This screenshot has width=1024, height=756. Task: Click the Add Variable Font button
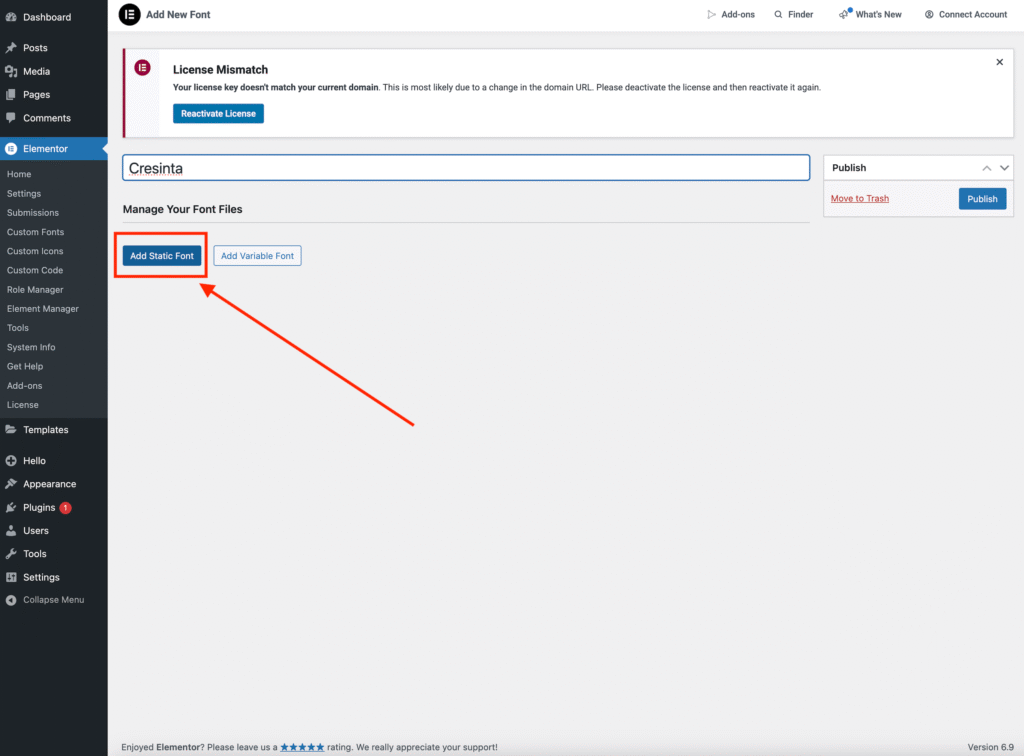coord(257,256)
